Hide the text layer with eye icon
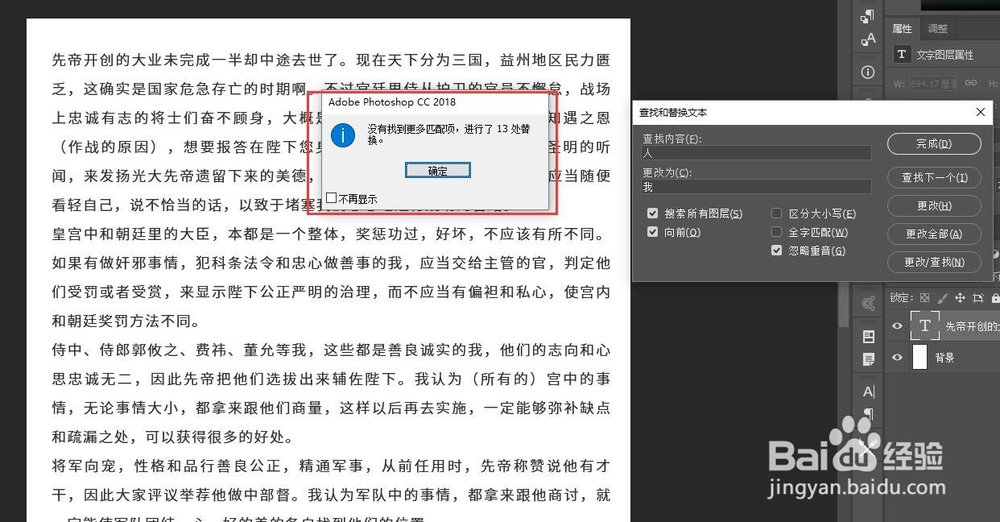Viewport: 1000px width, 522px height. pos(897,326)
